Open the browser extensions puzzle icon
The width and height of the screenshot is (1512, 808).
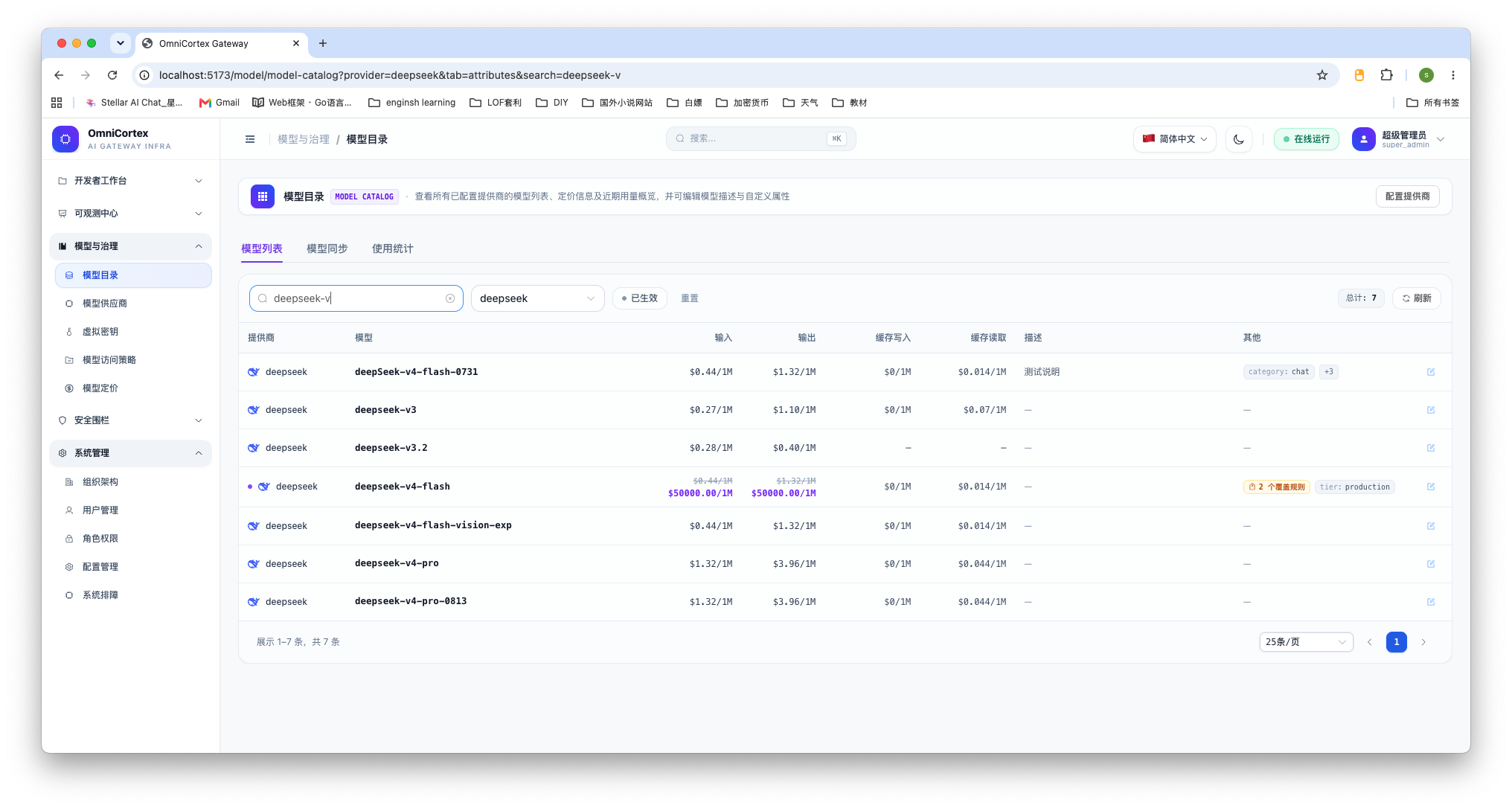tap(1386, 75)
